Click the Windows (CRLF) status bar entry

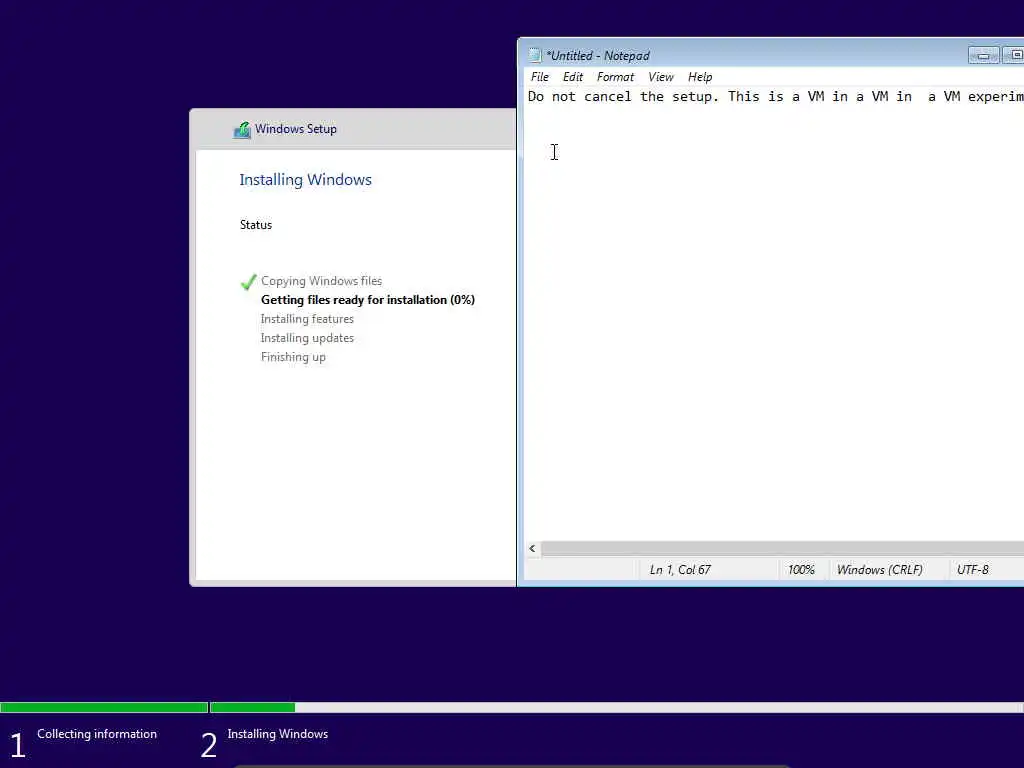pos(880,569)
